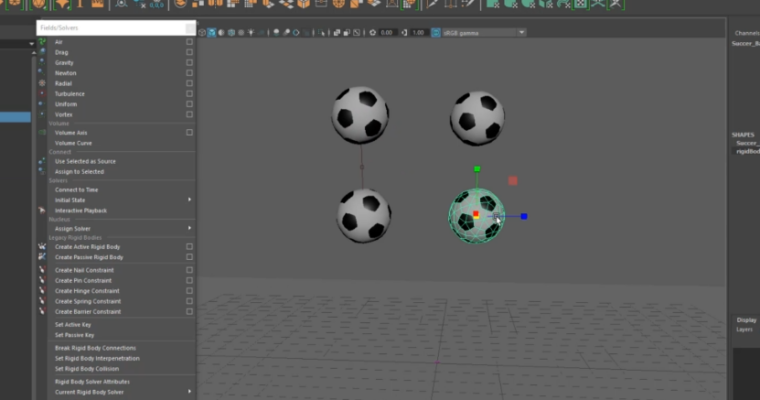Click the Create Barrier Constraint icon
The image size is (760, 400).
tap(42, 311)
